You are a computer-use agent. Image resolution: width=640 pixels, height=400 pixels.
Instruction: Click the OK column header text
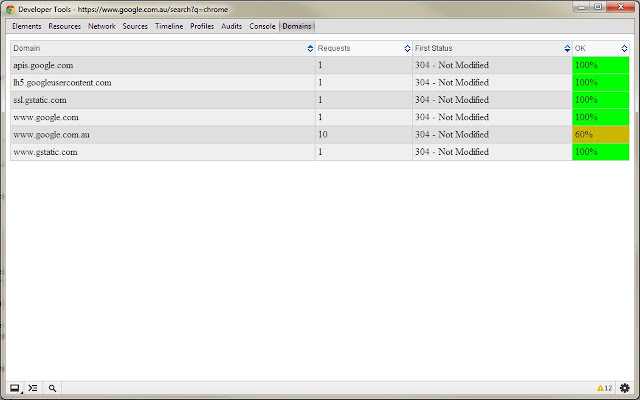click(x=580, y=48)
